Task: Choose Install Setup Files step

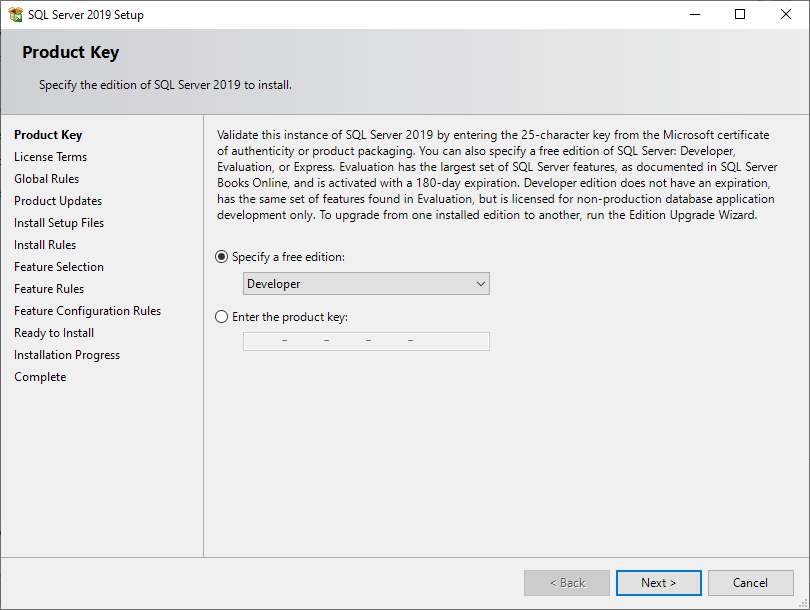Action: point(59,223)
